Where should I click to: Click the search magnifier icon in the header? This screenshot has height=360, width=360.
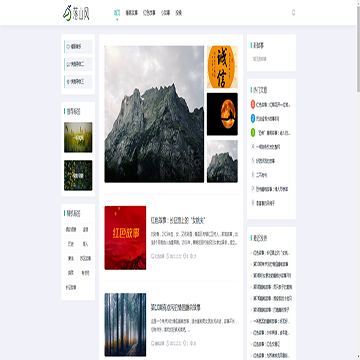click(293, 13)
